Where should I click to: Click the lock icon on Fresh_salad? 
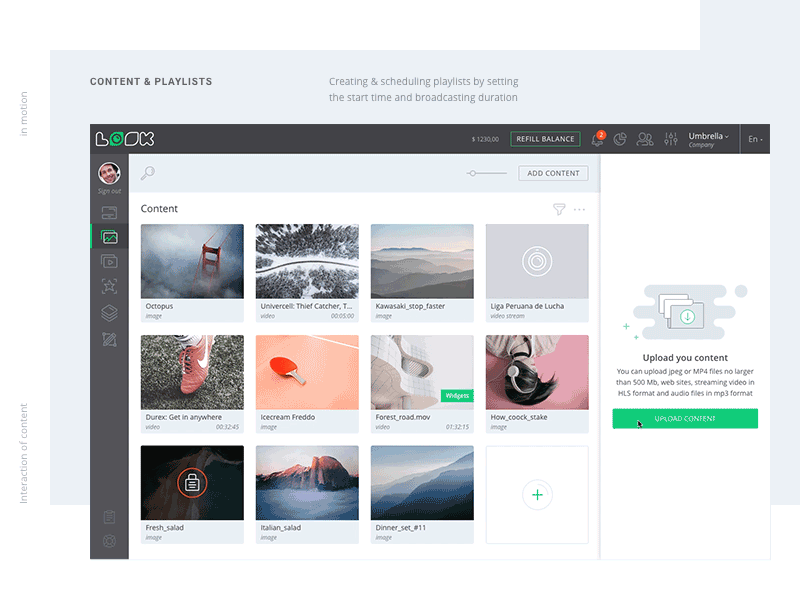point(192,483)
